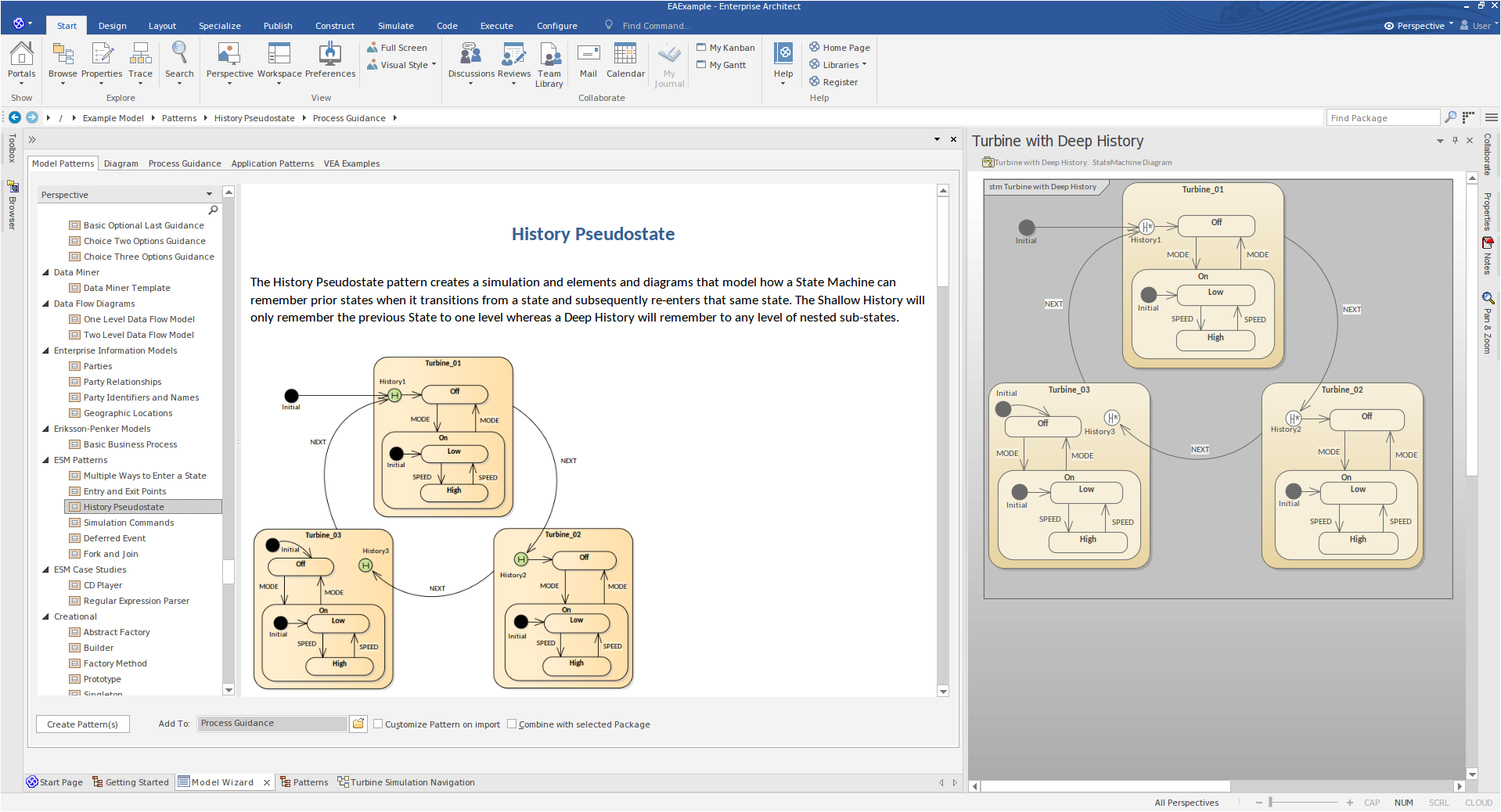
Task: Open the Notes panel from right sidebar
Action: coord(1488,250)
